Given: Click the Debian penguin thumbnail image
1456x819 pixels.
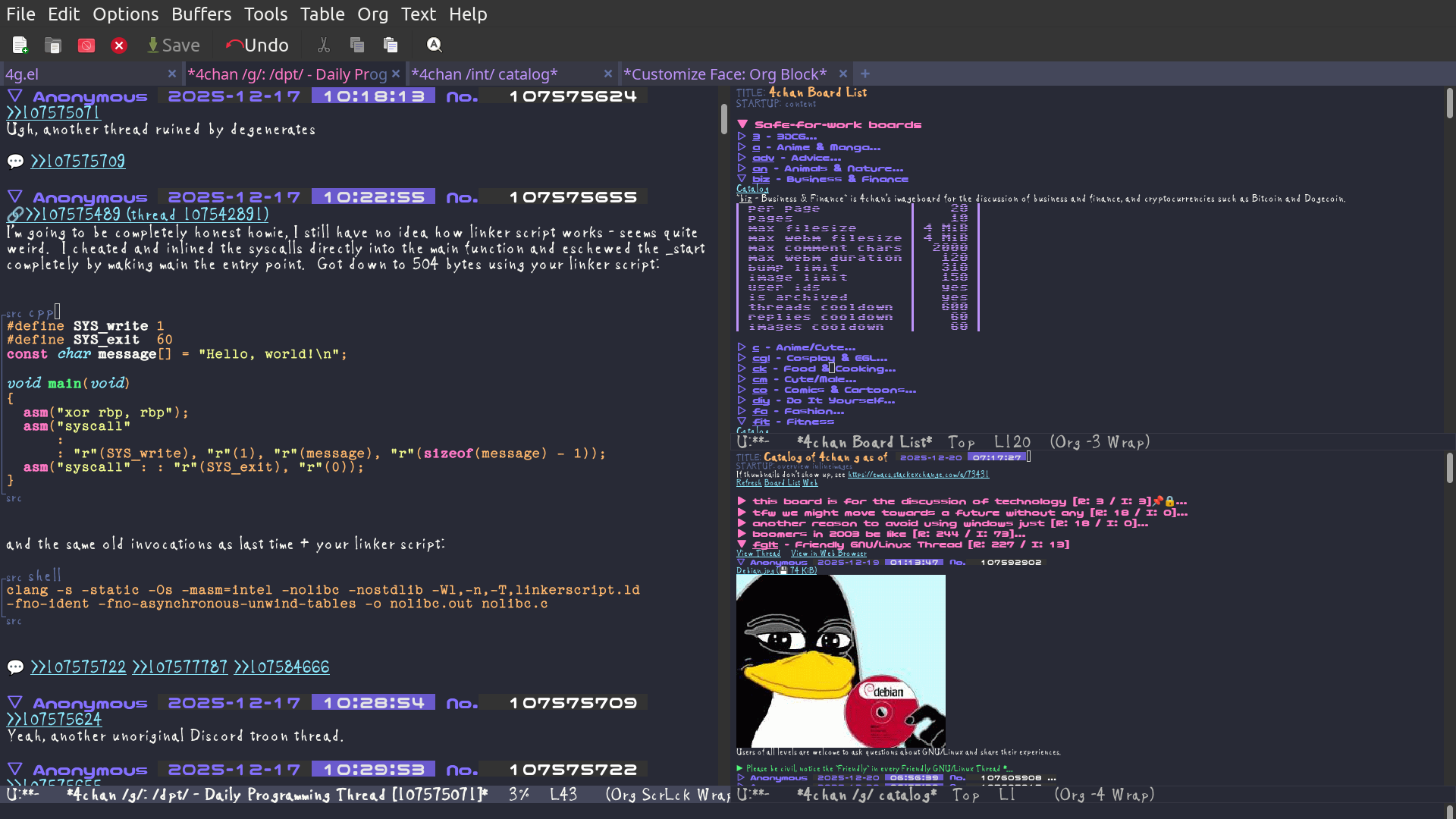Looking at the screenshot, I should (x=840, y=661).
